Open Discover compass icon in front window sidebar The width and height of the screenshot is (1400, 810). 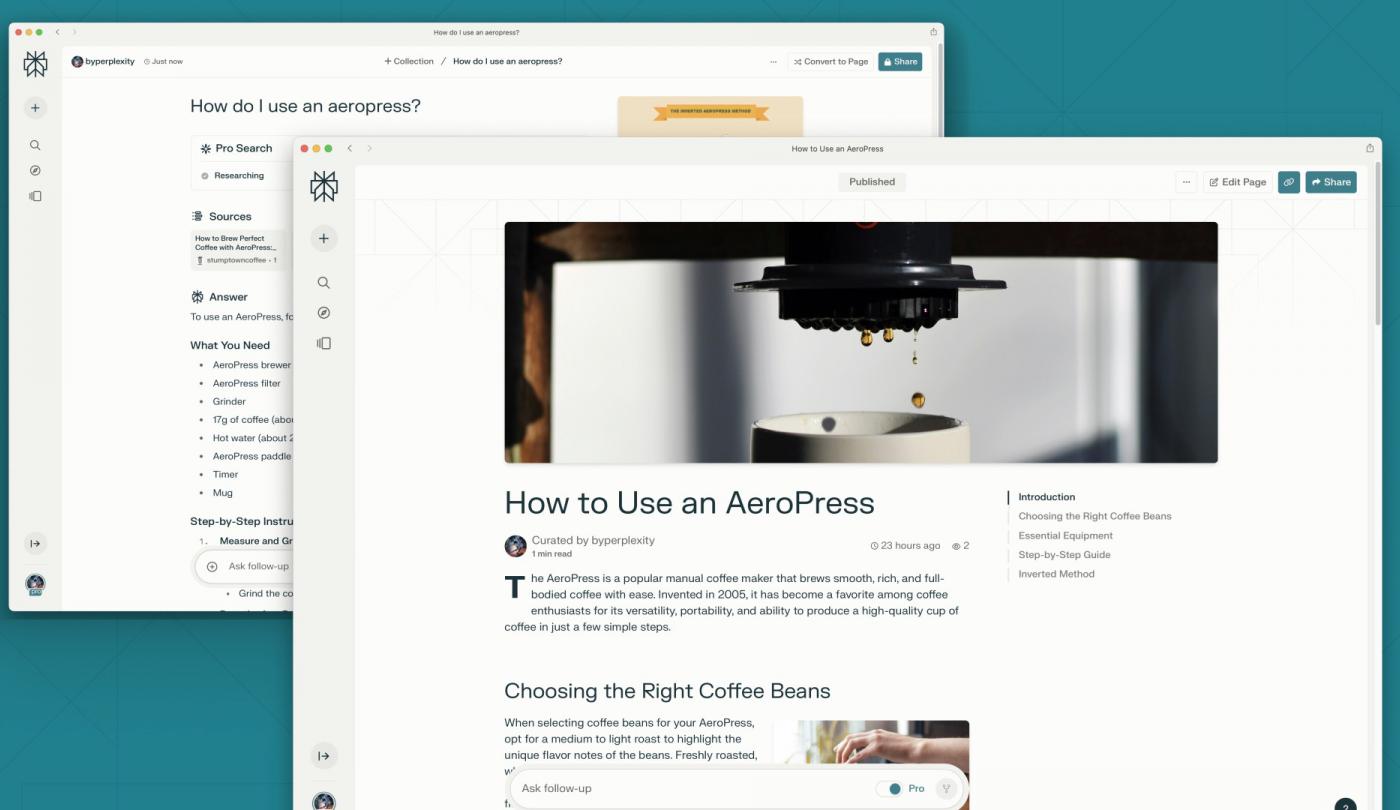[x=324, y=313]
